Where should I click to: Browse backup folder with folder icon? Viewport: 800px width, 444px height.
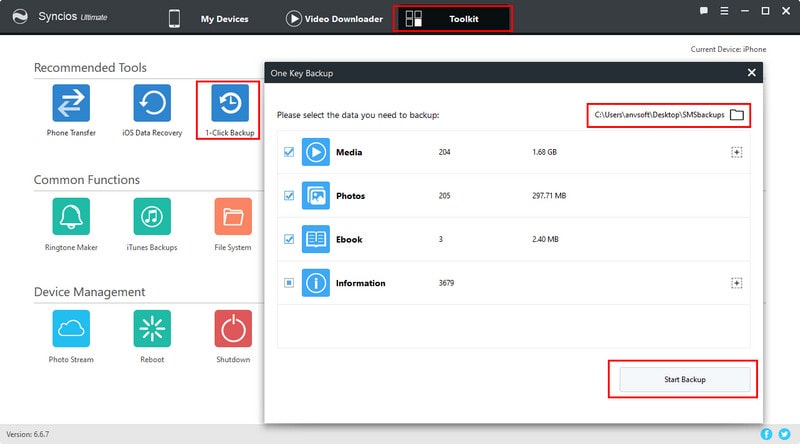click(x=737, y=115)
